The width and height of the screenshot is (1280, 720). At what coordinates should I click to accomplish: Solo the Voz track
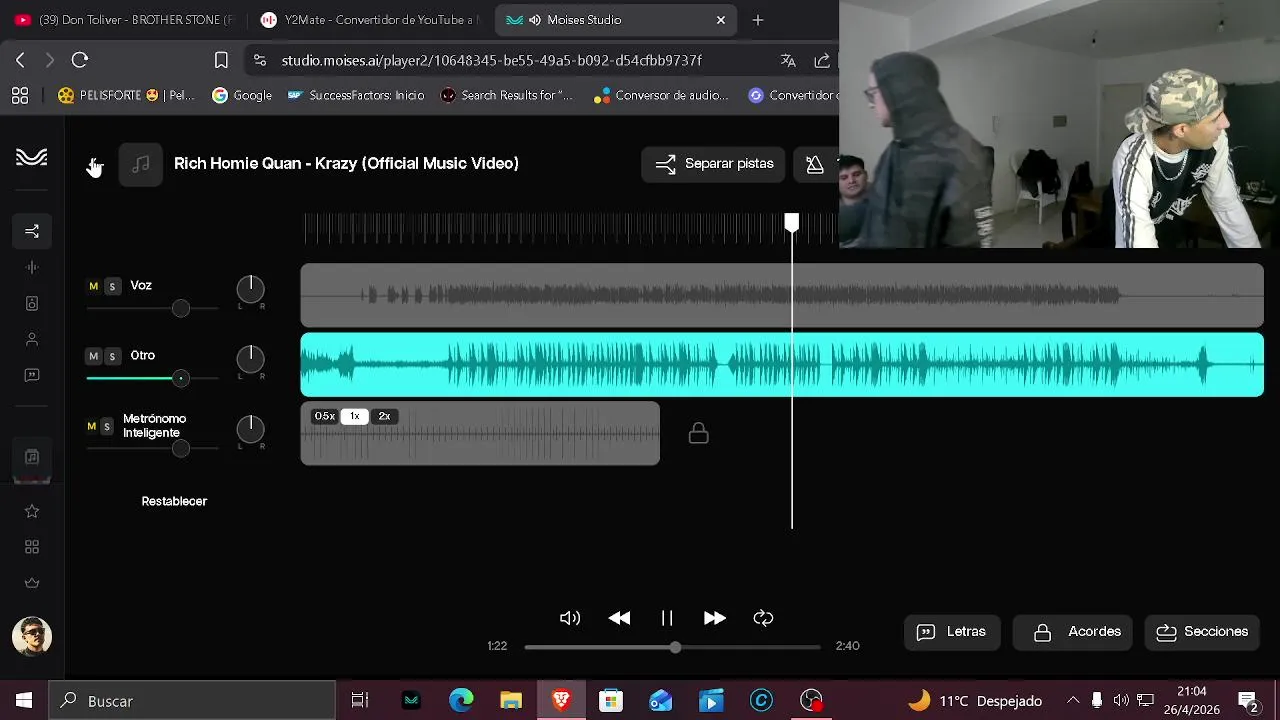pyautogui.click(x=112, y=286)
